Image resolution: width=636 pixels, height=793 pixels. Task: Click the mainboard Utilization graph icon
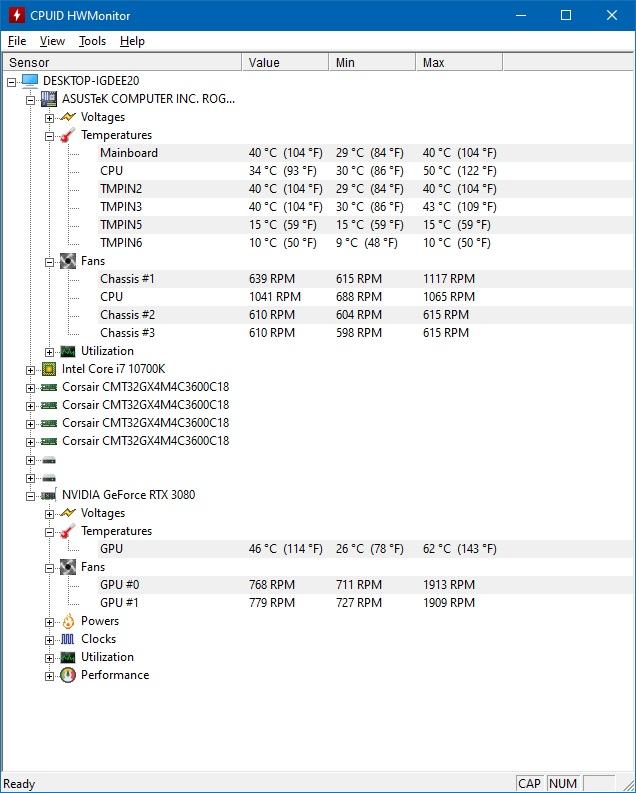coord(68,351)
